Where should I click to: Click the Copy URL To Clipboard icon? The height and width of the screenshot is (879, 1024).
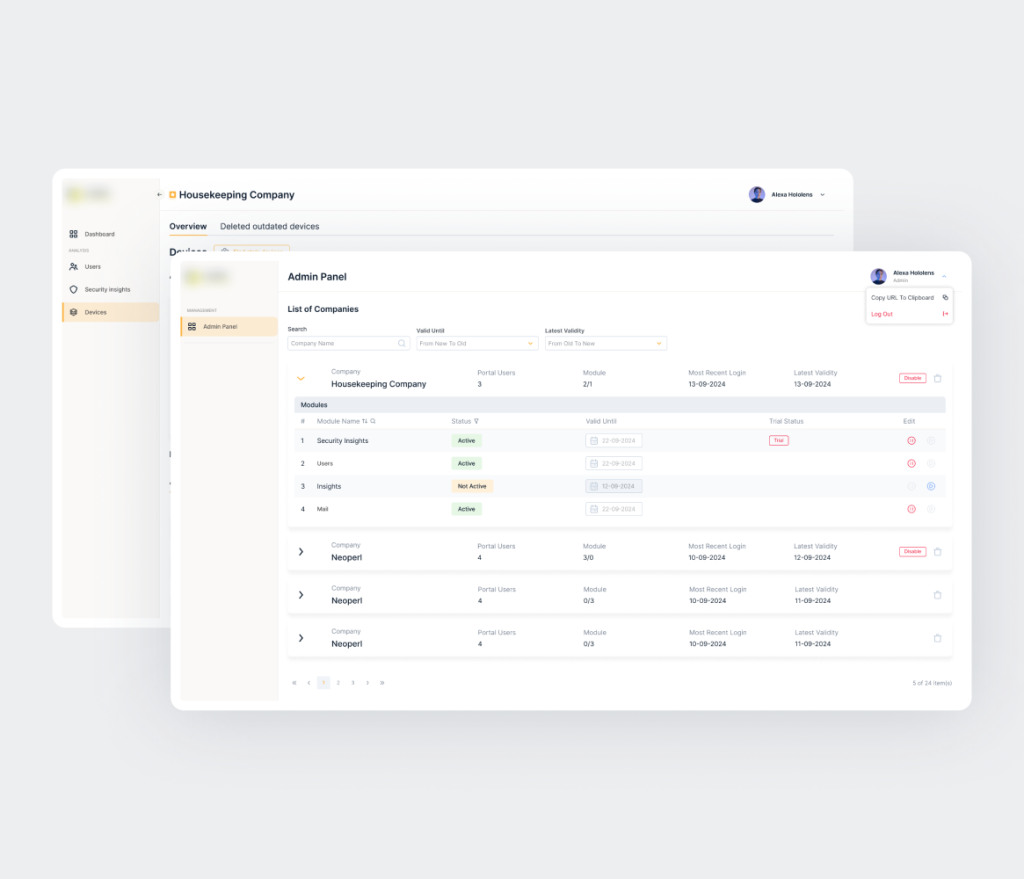point(945,297)
